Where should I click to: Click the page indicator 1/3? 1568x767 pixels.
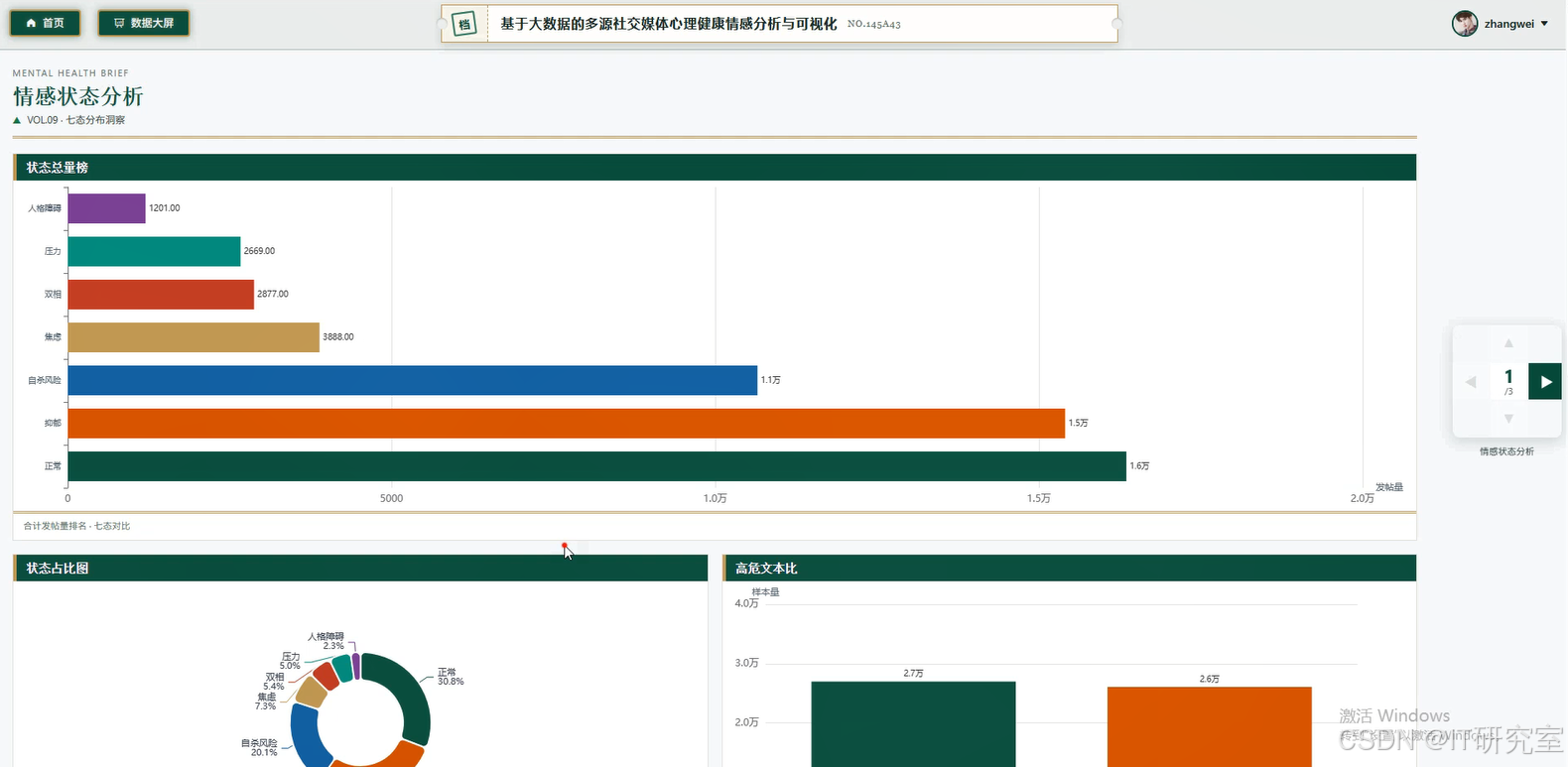1508,381
